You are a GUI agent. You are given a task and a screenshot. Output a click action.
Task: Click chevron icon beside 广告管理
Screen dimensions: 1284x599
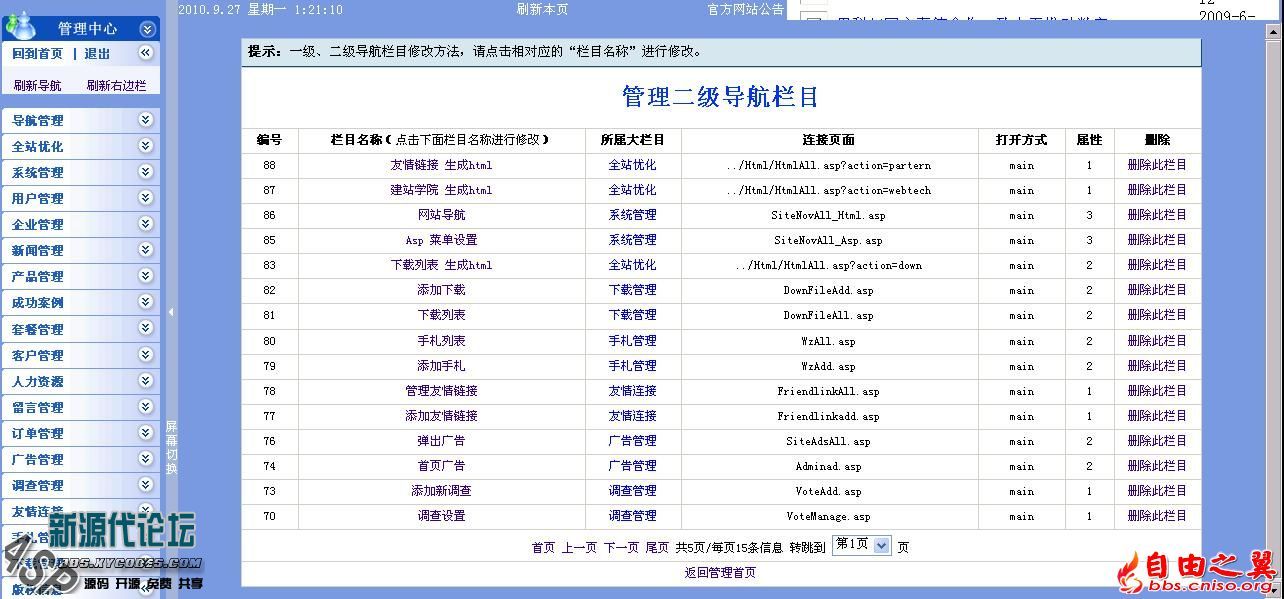point(146,459)
